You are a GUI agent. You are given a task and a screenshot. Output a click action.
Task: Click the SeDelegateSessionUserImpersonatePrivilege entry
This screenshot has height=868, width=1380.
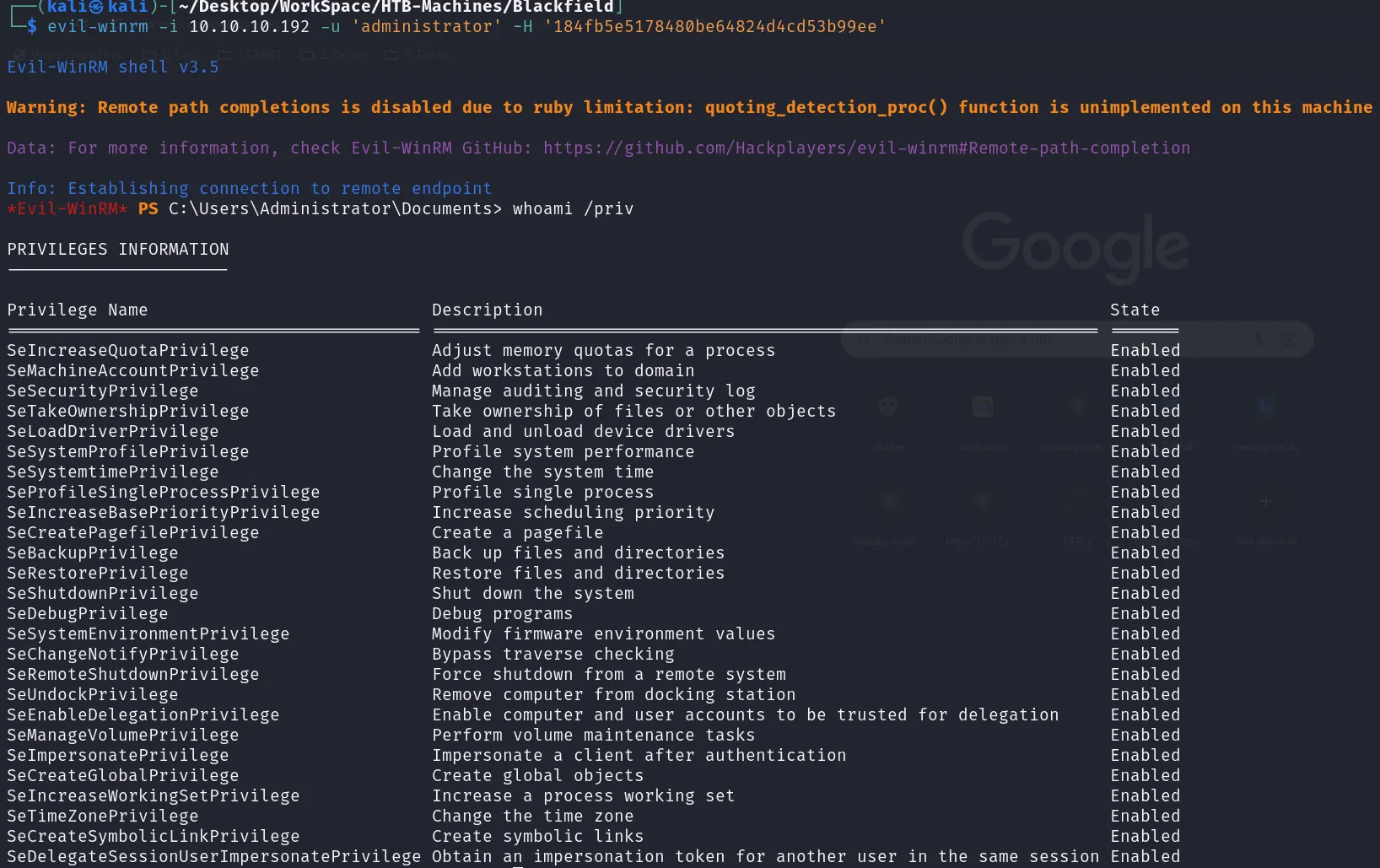[214, 857]
